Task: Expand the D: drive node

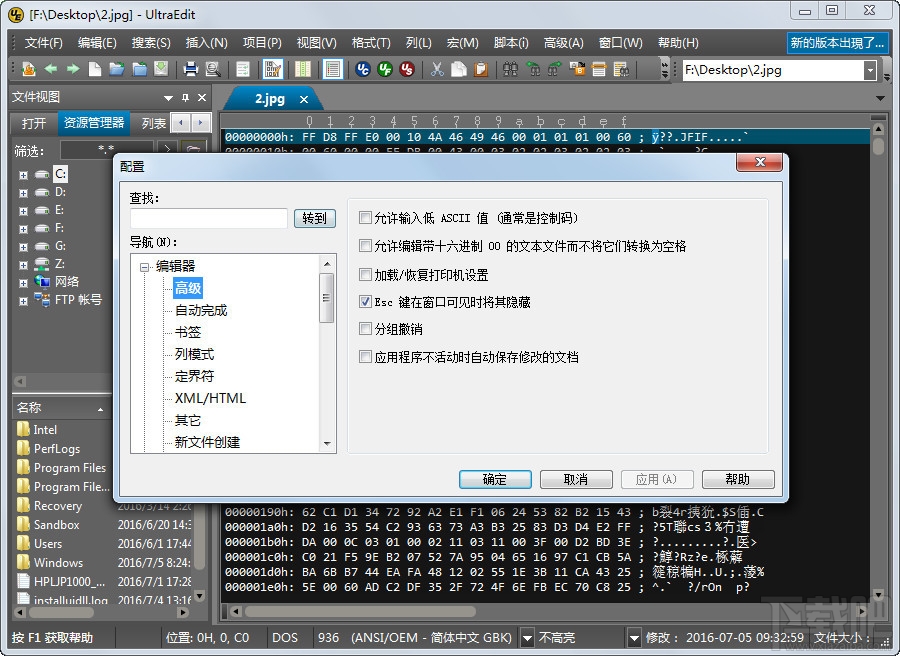Action: tap(23, 193)
